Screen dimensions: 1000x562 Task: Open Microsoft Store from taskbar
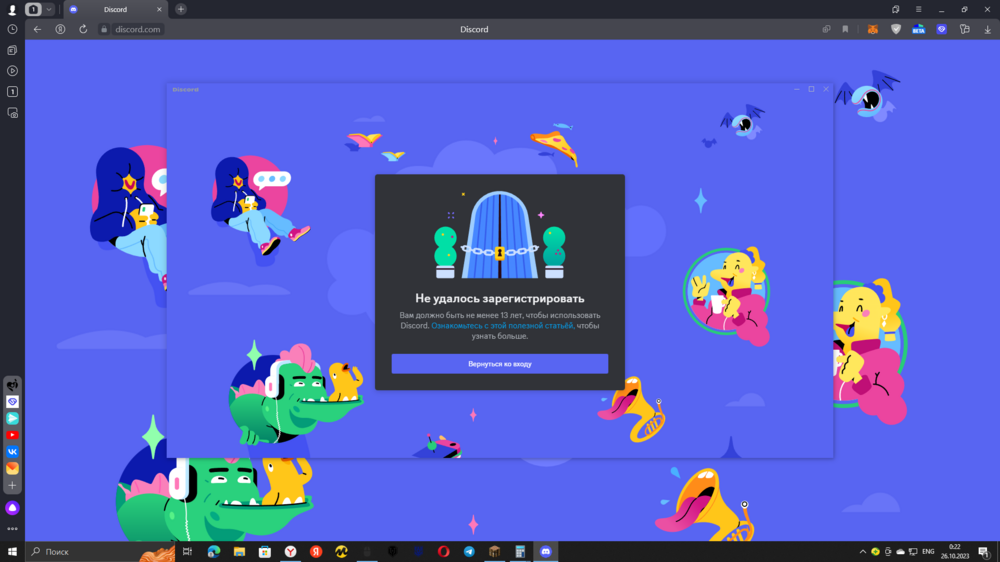click(265, 552)
